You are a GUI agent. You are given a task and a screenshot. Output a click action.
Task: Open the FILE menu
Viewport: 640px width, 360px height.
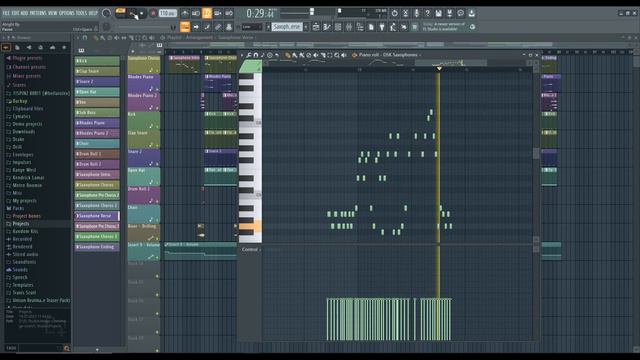[x=6, y=13]
